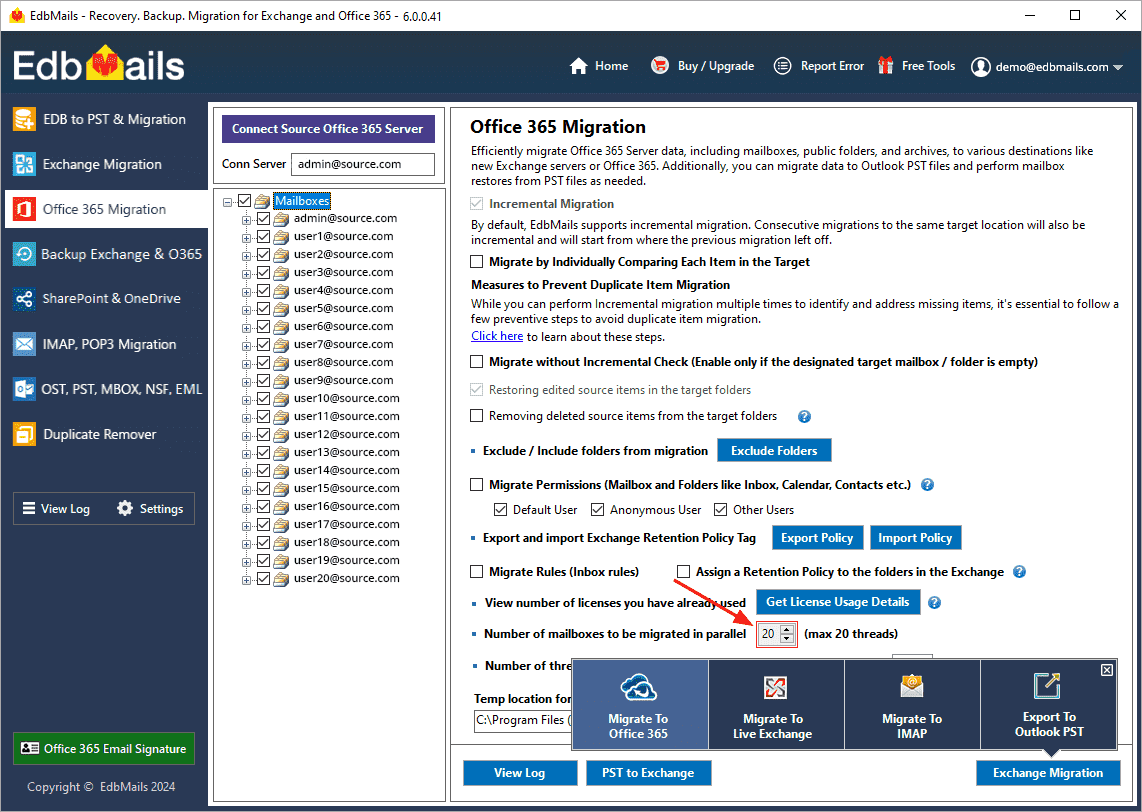
Task: Uncheck the admin@source.com mailbox checkbox
Action: [x=264, y=218]
